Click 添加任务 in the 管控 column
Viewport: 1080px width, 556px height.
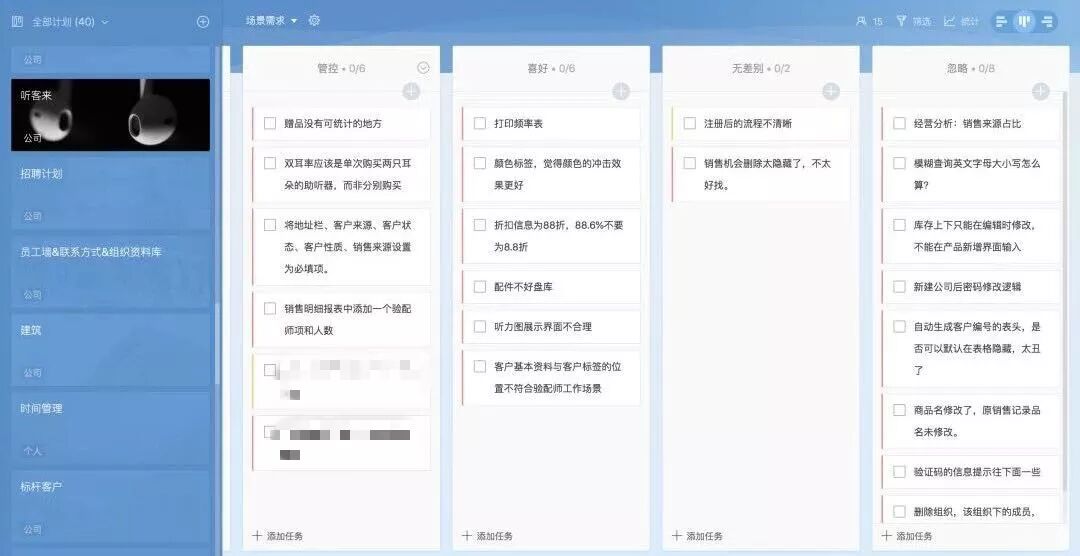tap(278, 535)
